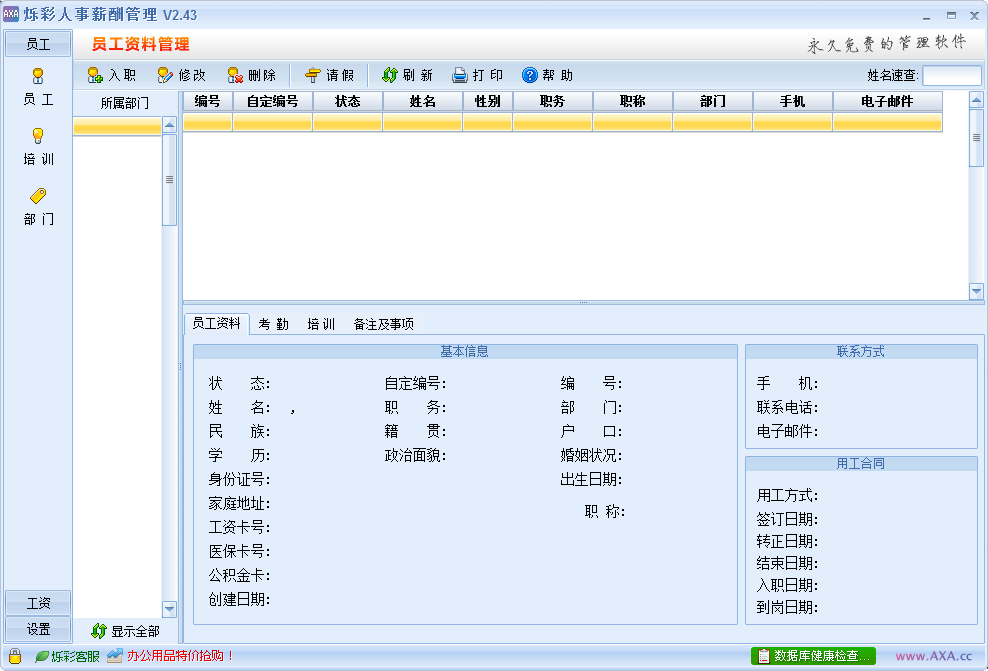Click department list scrollbar down arrow
The height and width of the screenshot is (671, 988).
tap(169, 609)
